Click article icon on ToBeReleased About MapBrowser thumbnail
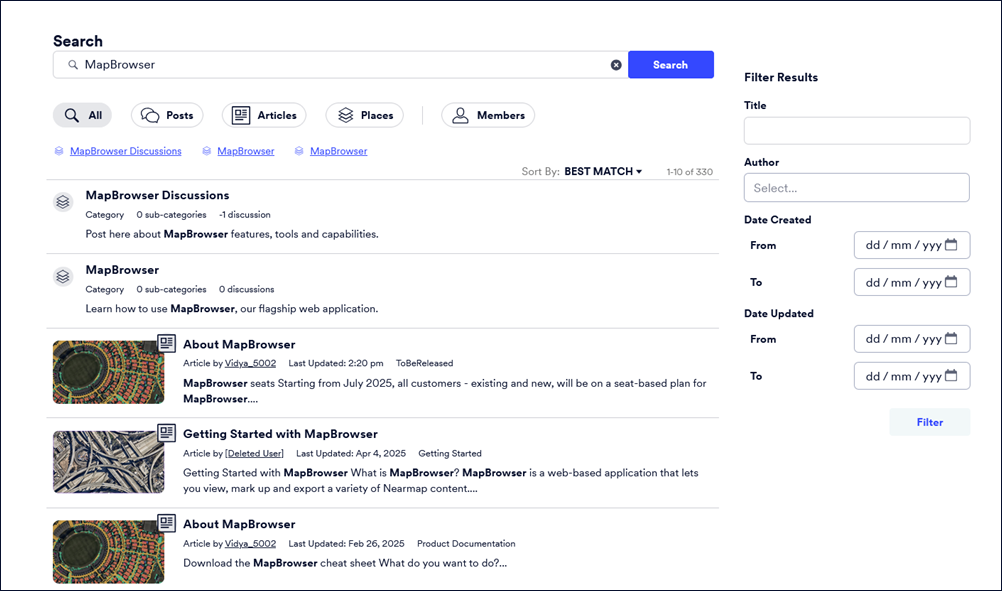This screenshot has width=1002, height=591. pos(167,343)
